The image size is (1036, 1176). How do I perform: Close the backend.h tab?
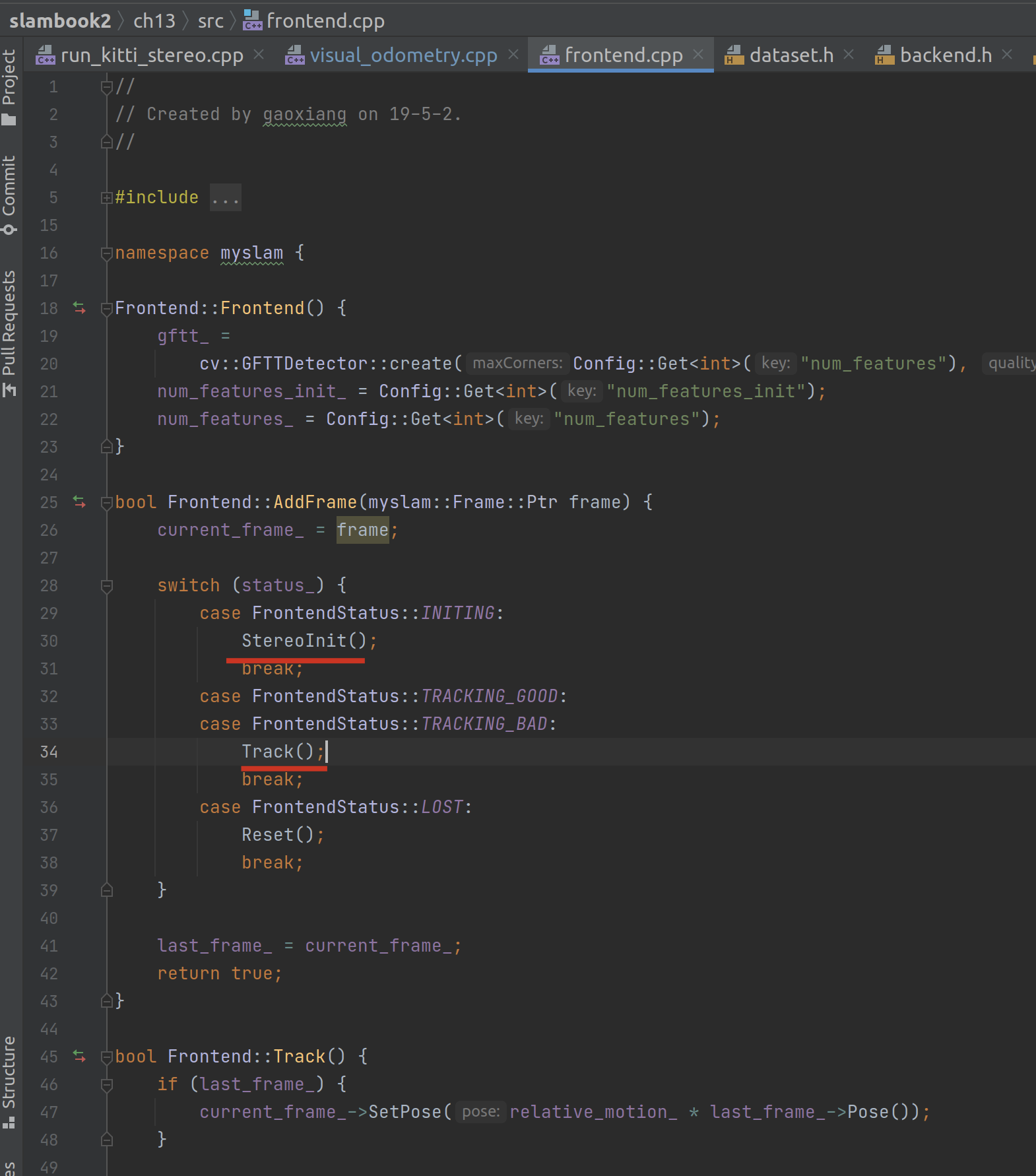point(1007,55)
